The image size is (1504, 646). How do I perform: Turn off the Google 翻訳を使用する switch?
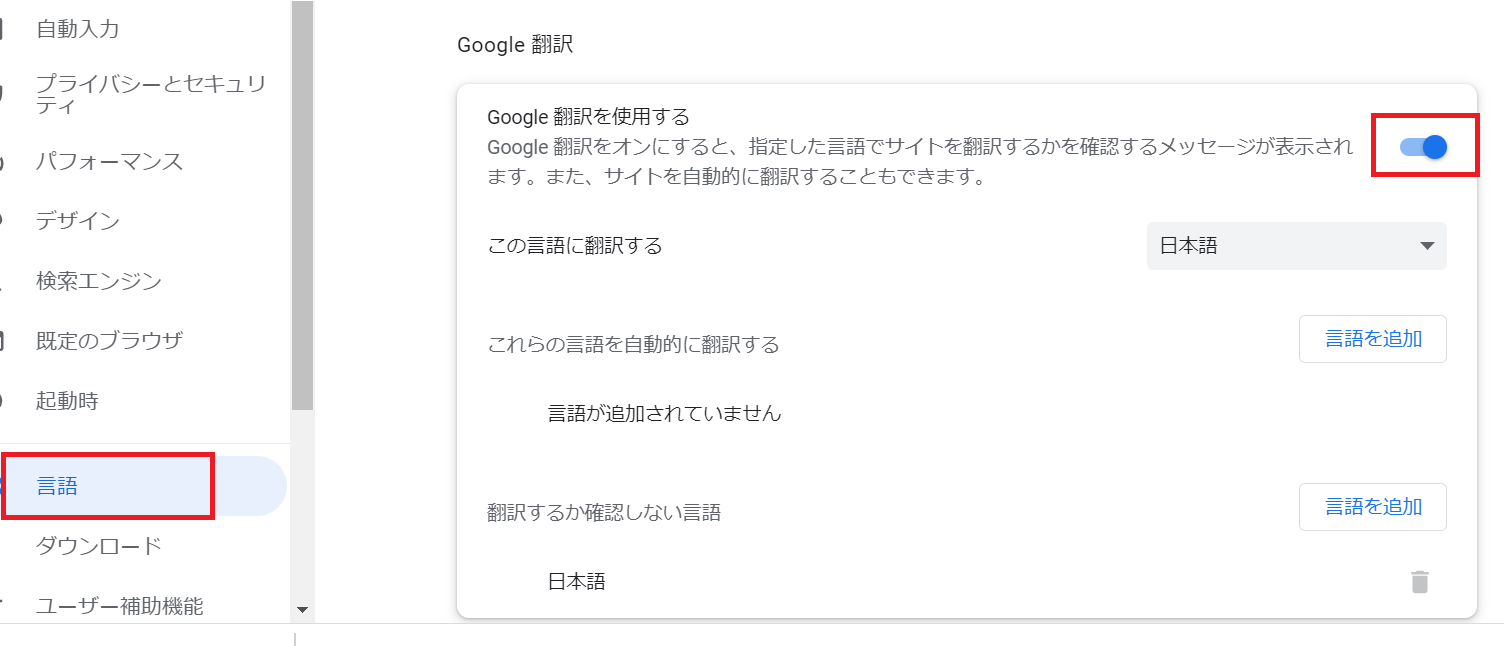(x=1424, y=147)
